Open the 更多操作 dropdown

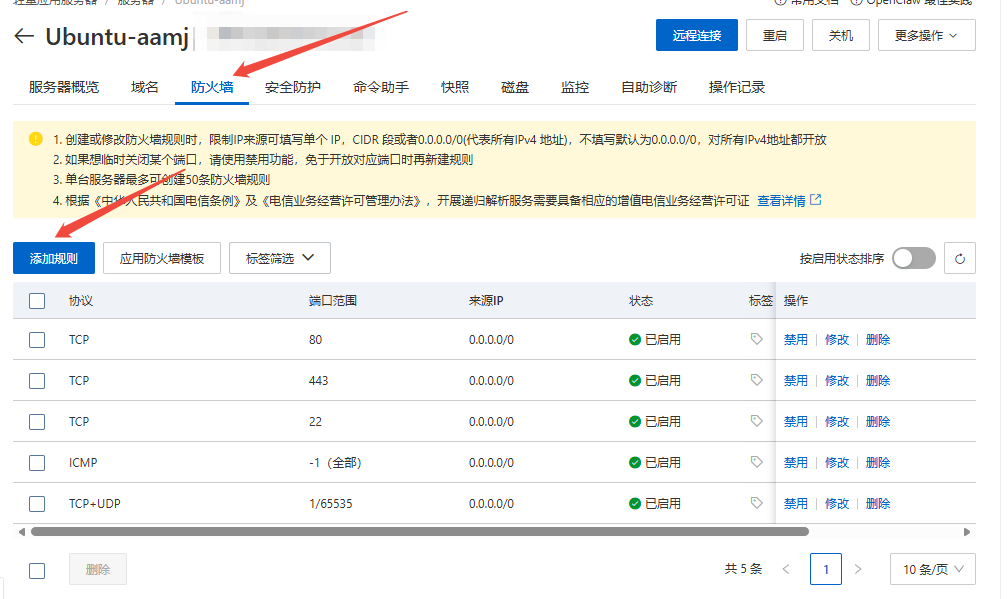point(926,35)
